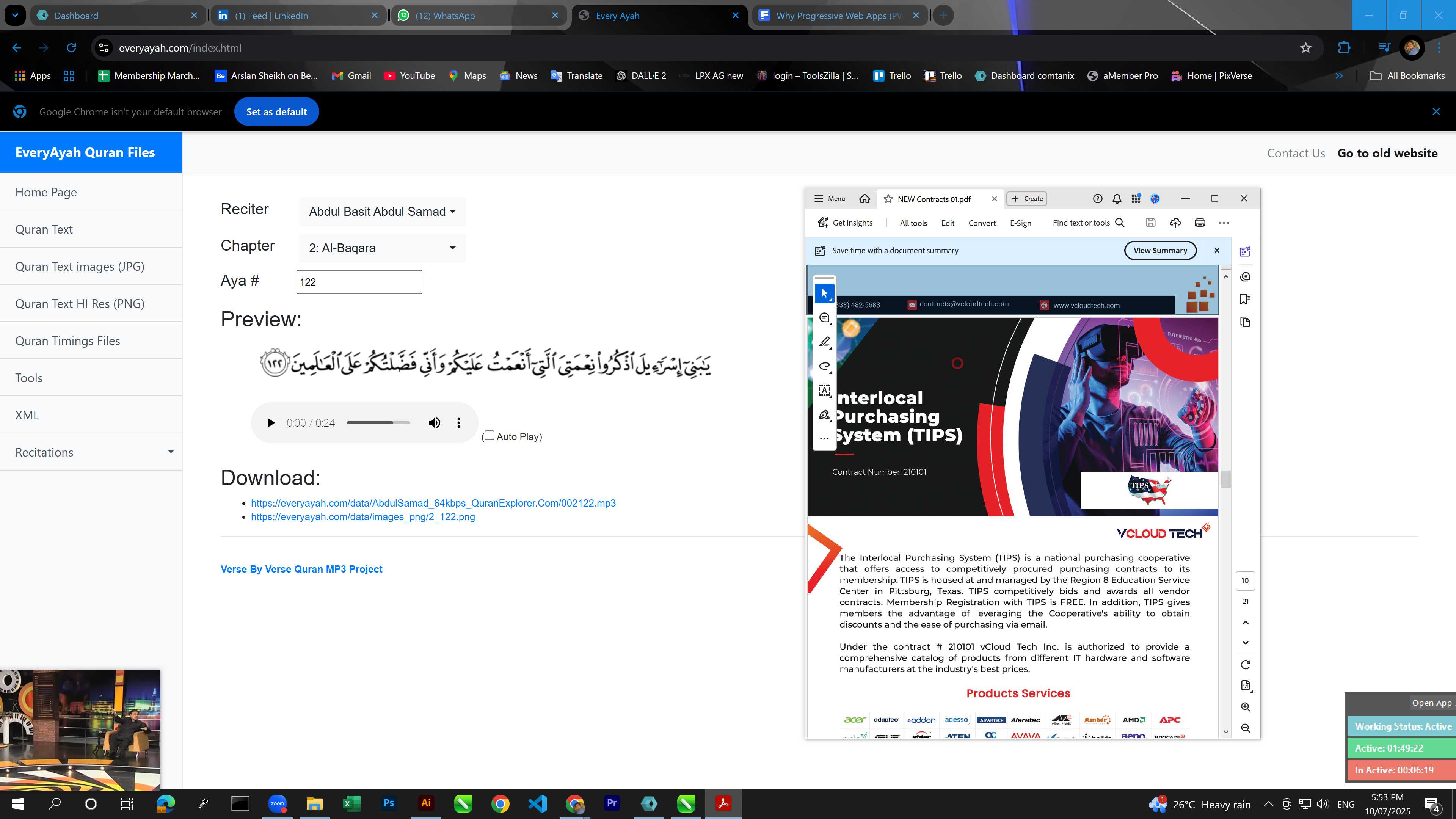Click the View Summary button
This screenshot has height=819, width=1456.
pos(1160,250)
